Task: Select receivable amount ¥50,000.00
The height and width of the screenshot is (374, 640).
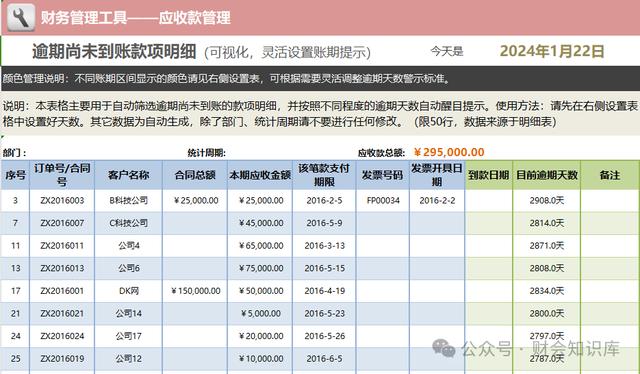Action: click(x=261, y=291)
